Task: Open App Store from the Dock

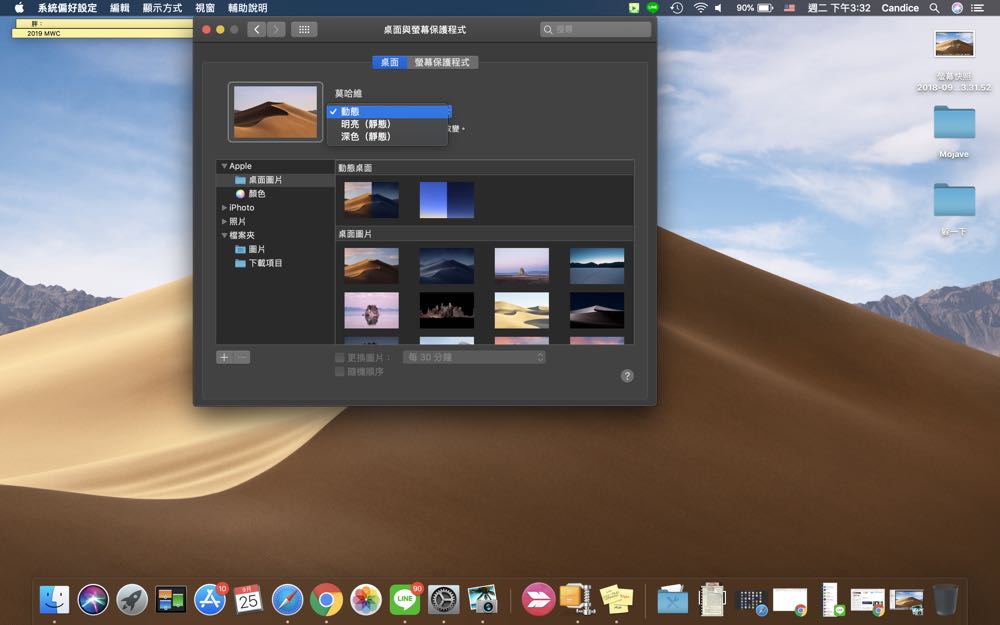Action: 210,599
